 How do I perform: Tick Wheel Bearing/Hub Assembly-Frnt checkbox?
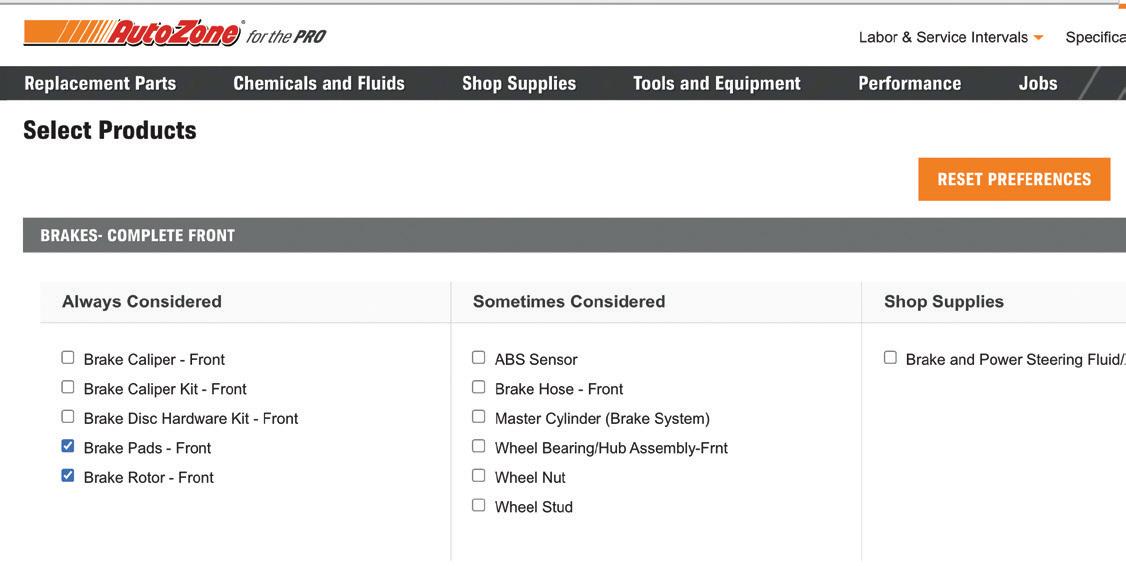pos(479,446)
